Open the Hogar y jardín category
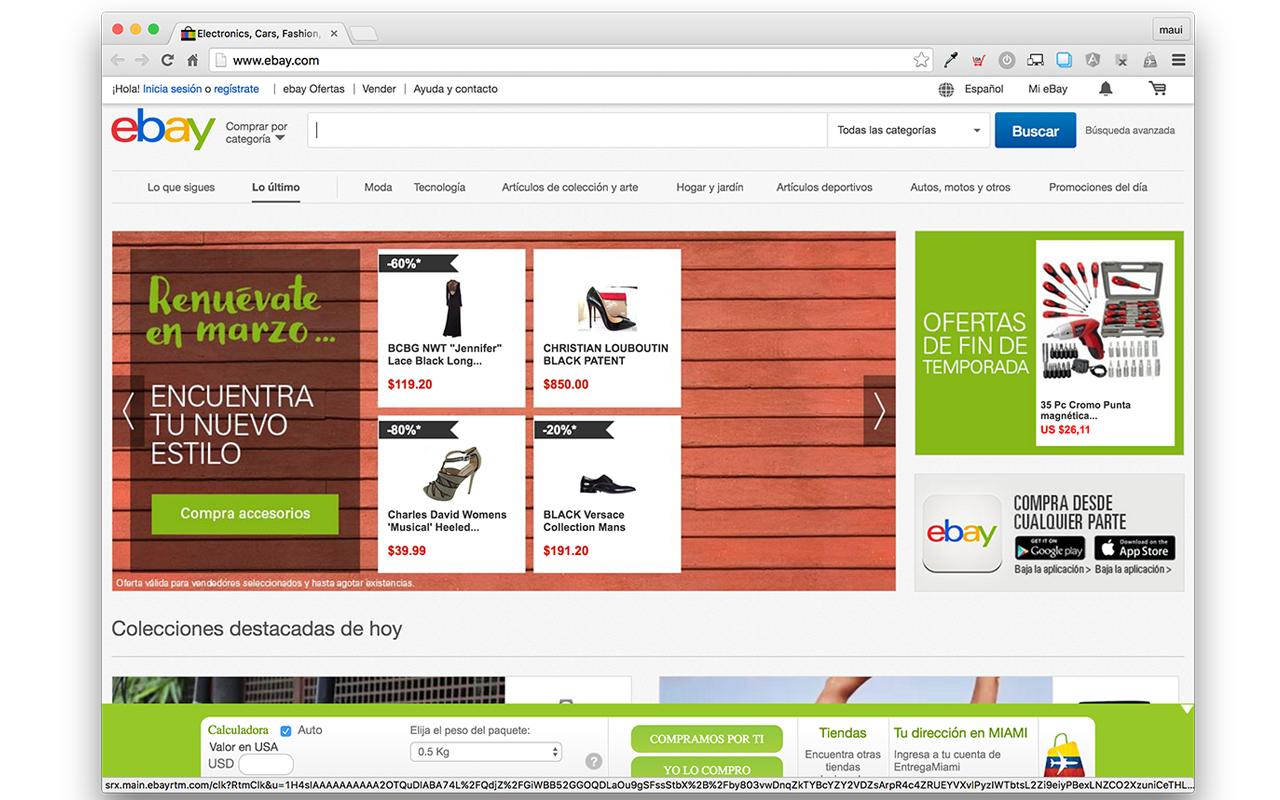 click(x=710, y=187)
